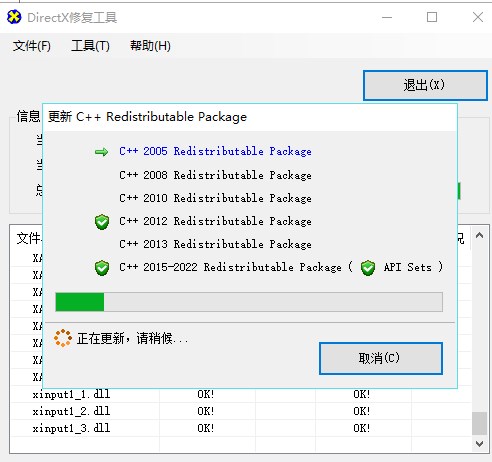Viewport: 492px width, 462px height.
Task: Select the C++ 2005 Redistributable Package entry
Action: (x=215, y=151)
